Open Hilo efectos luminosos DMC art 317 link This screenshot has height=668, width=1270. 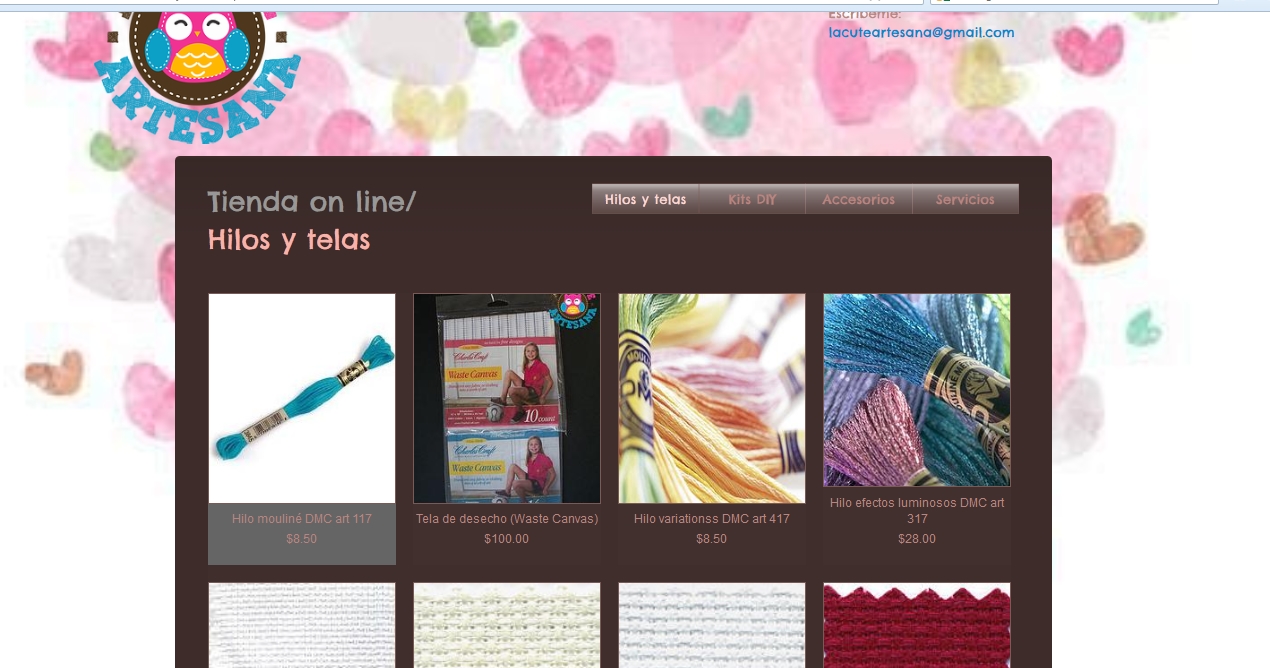point(917,511)
